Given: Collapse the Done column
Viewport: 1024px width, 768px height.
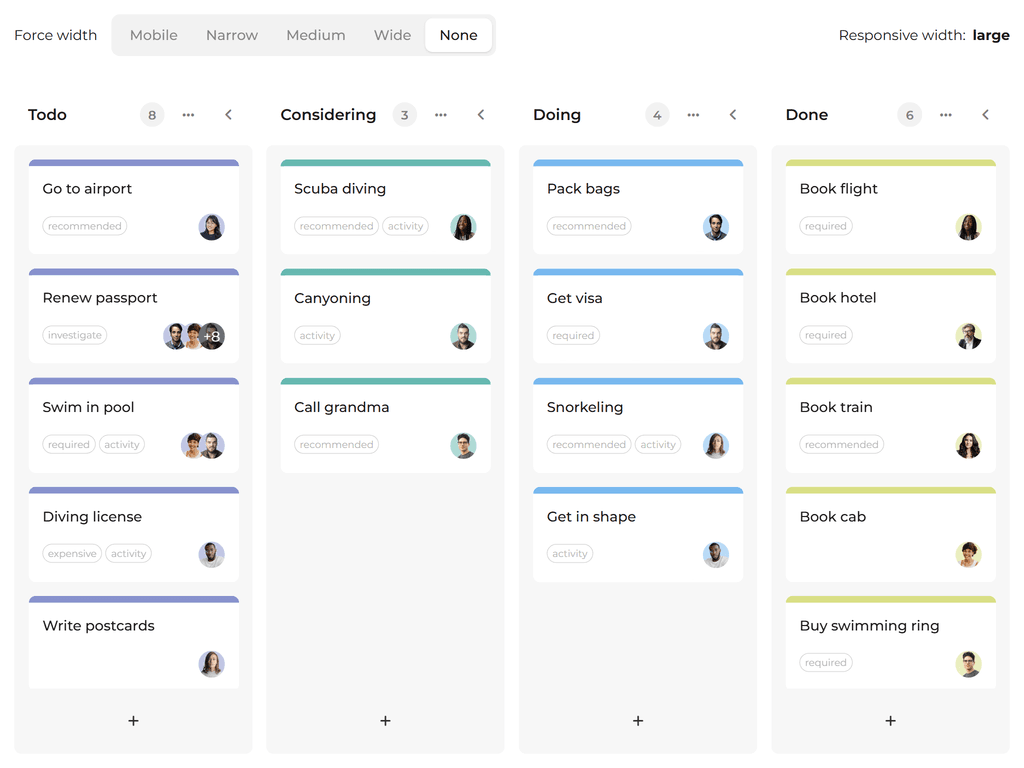Looking at the screenshot, I should coord(985,115).
